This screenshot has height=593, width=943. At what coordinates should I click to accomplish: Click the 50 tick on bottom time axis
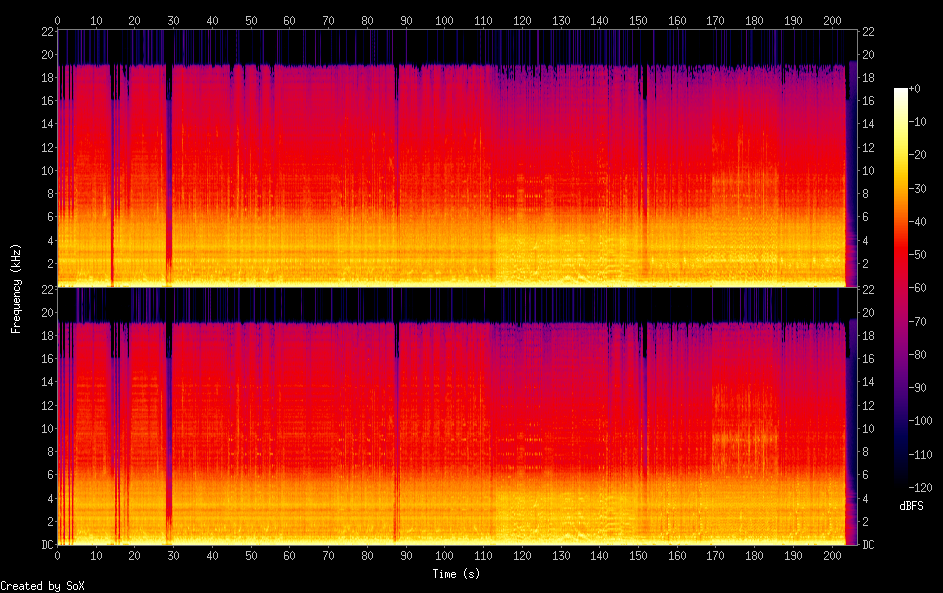pos(251,555)
